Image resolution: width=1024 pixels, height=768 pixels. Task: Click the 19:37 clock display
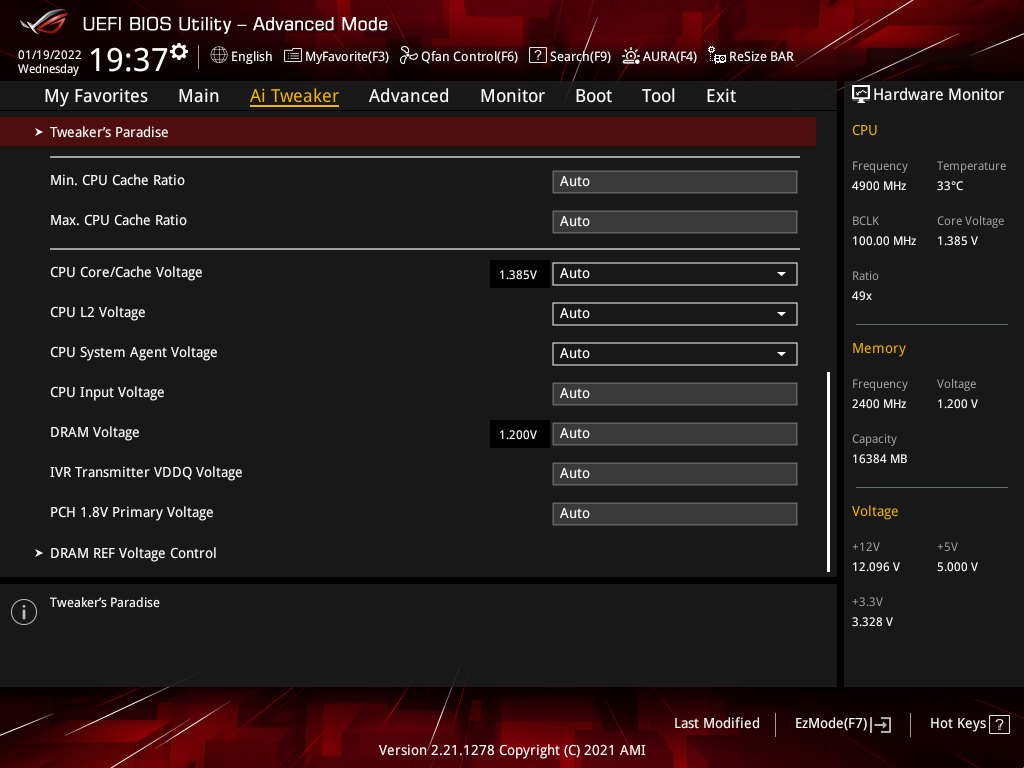pos(129,59)
